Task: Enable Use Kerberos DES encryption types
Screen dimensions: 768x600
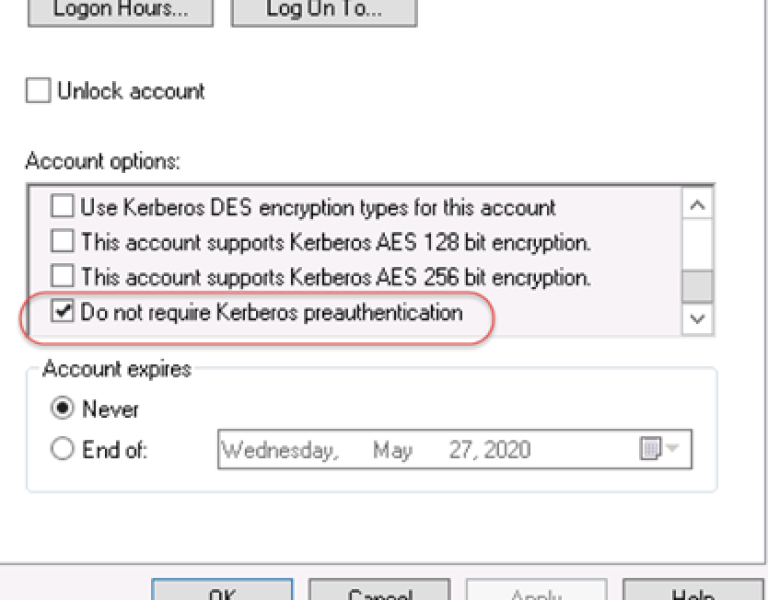Action: tap(63, 208)
